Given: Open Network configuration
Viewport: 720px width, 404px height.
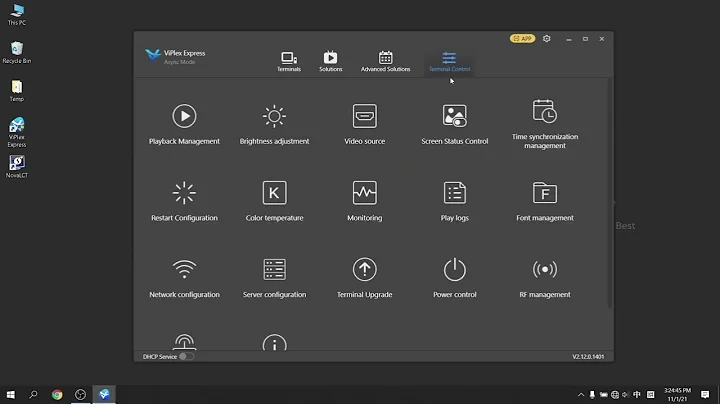Looking at the screenshot, I should tap(184, 278).
